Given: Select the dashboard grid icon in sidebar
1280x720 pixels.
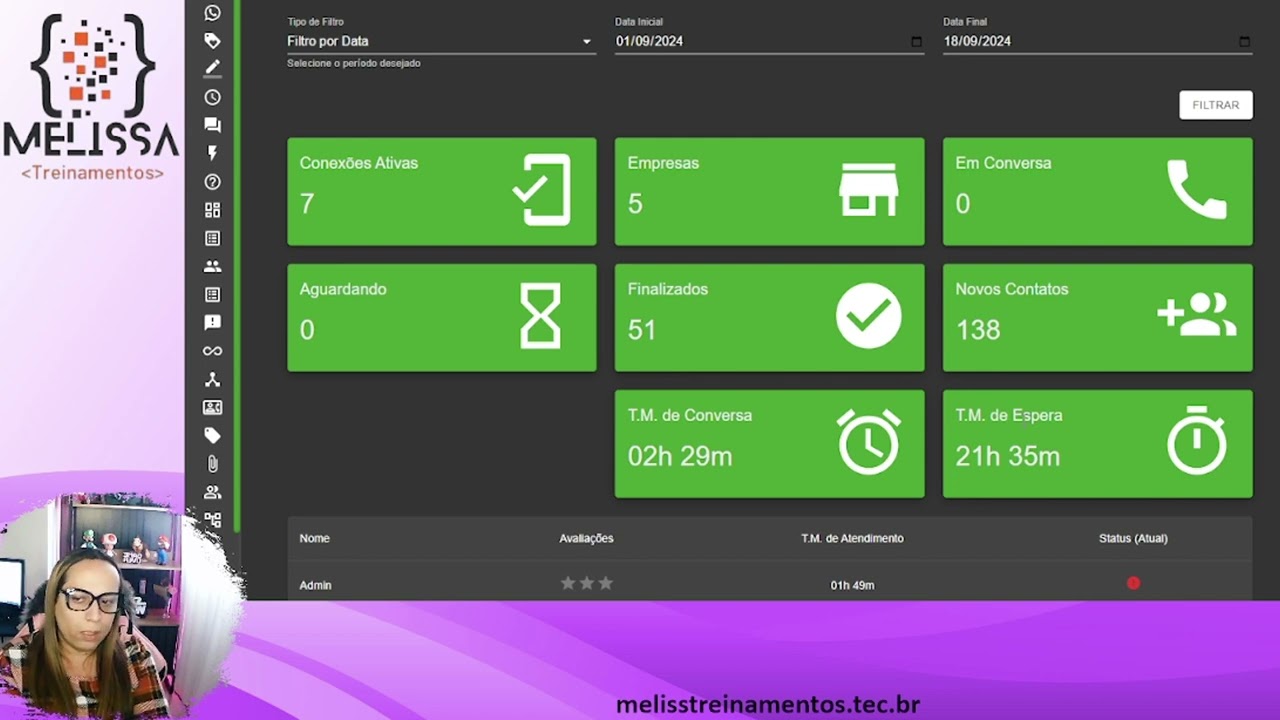Looking at the screenshot, I should coord(212,210).
